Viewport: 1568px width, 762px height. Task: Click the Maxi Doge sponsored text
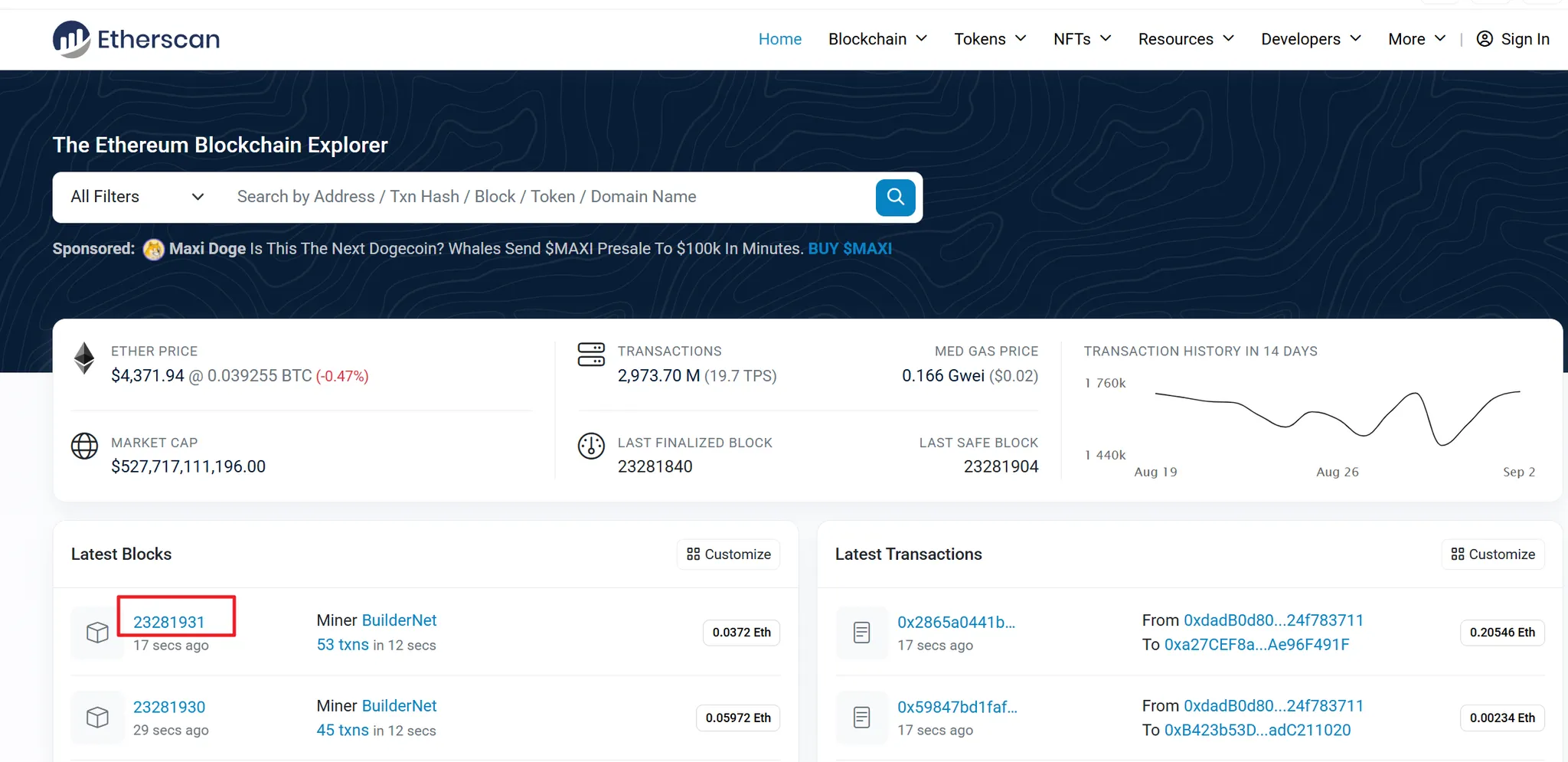(x=207, y=249)
